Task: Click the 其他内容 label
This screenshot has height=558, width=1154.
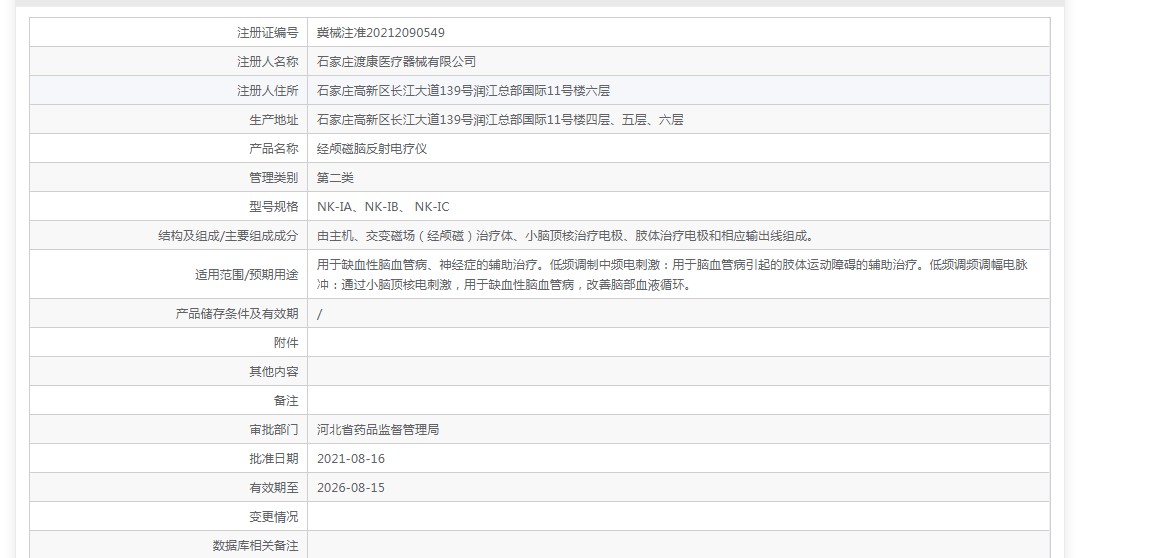Action: tap(274, 372)
